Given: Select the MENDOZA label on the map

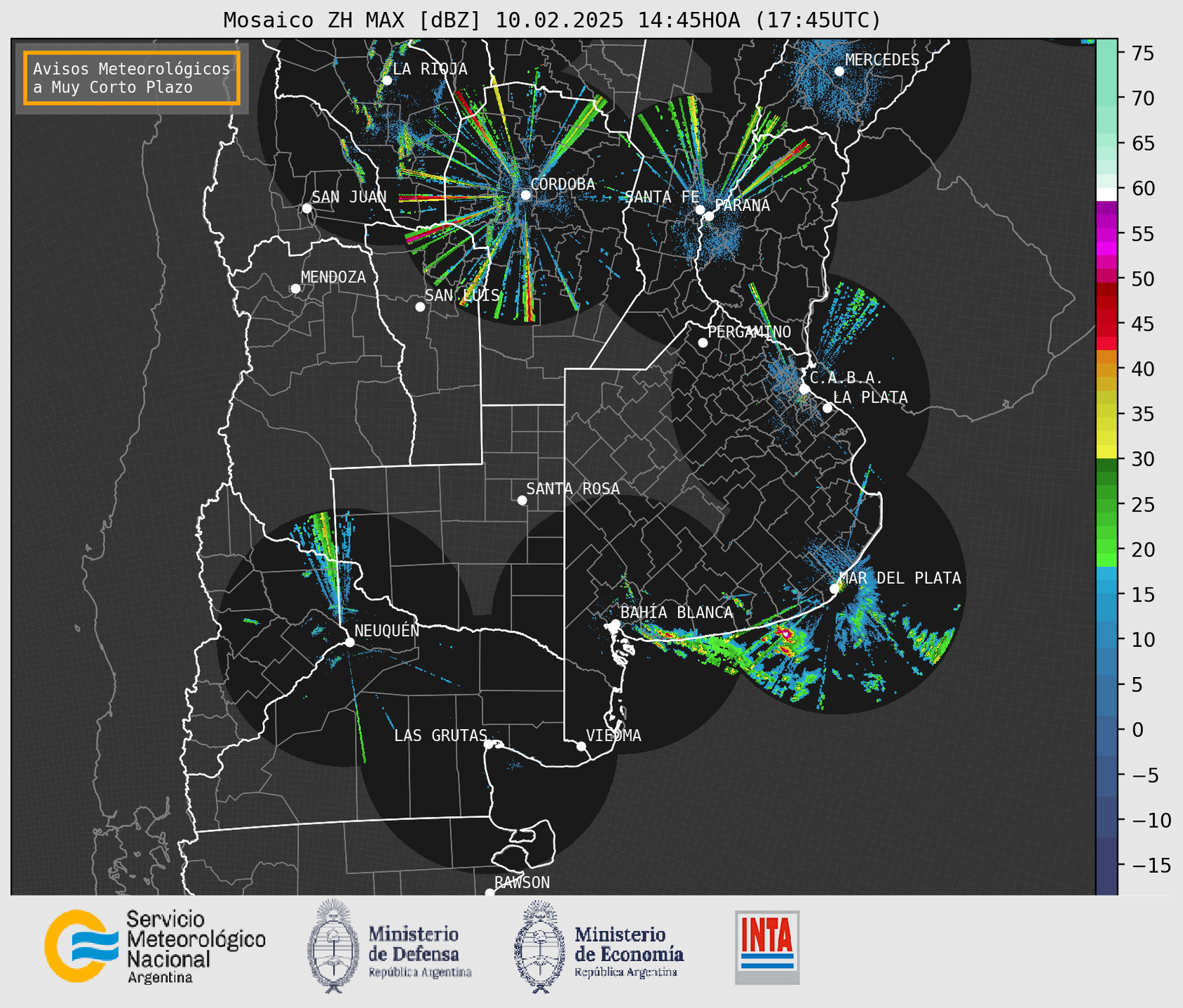Looking at the screenshot, I should (x=333, y=278).
